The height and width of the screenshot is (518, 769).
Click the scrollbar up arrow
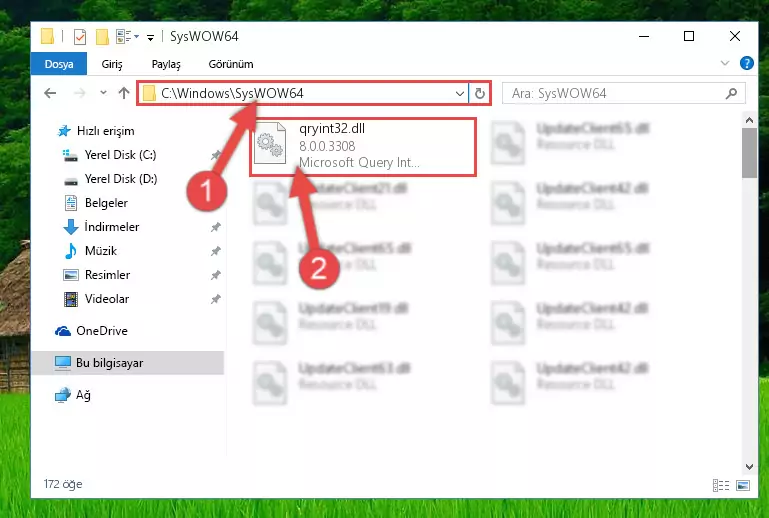point(749,120)
